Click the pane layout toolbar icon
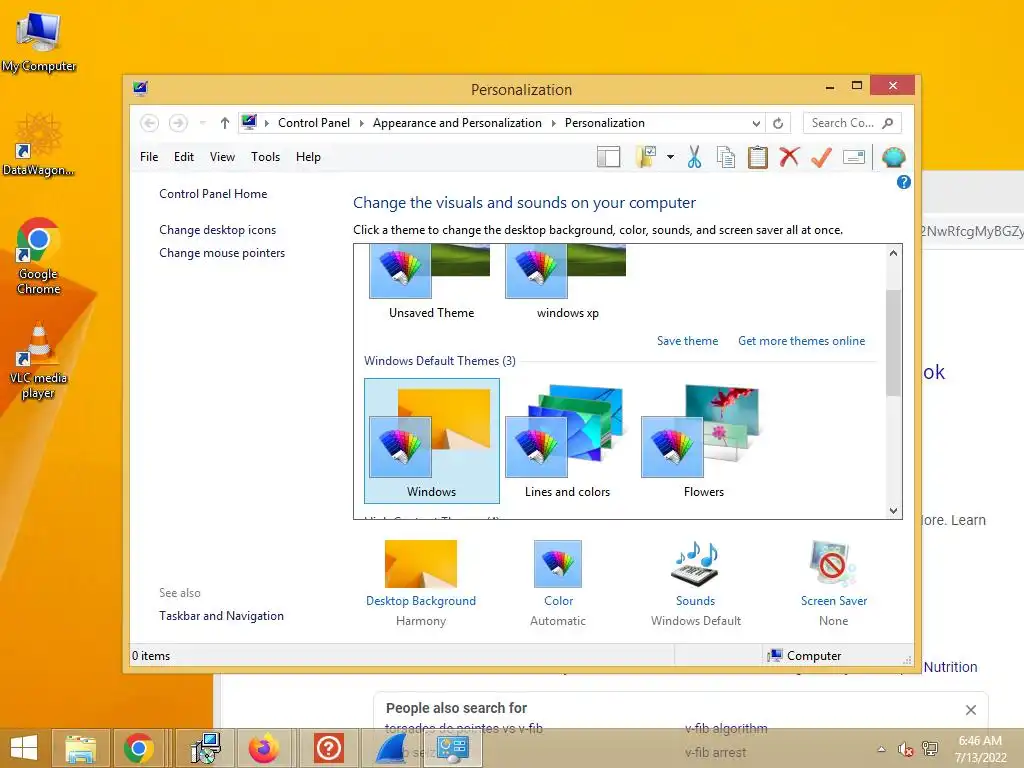The height and width of the screenshot is (768, 1024). [x=608, y=157]
